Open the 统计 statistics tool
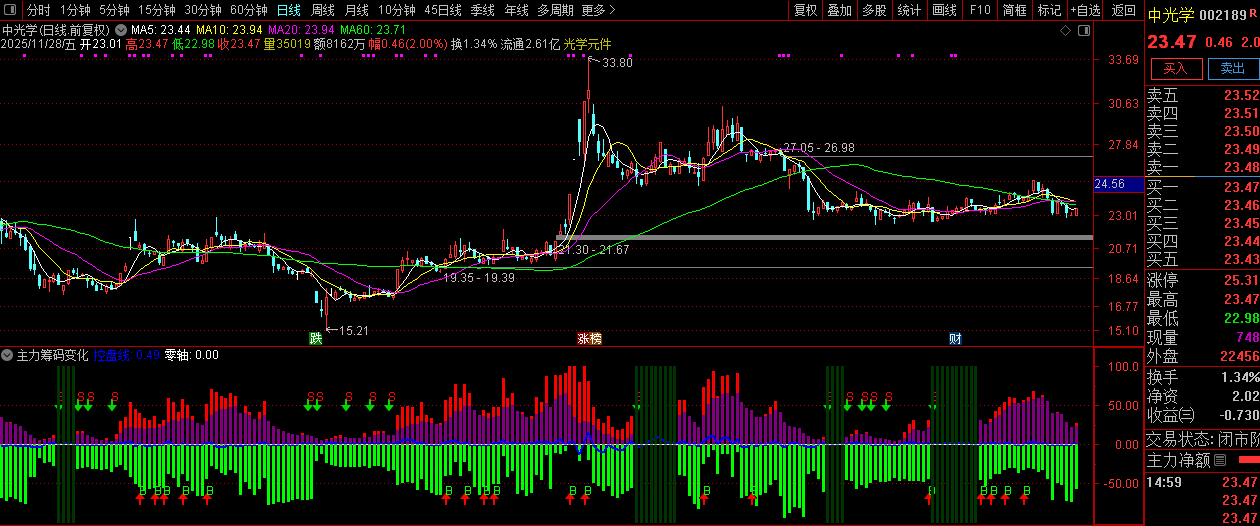This screenshot has height=526, width=1260. tap(909, 10)
